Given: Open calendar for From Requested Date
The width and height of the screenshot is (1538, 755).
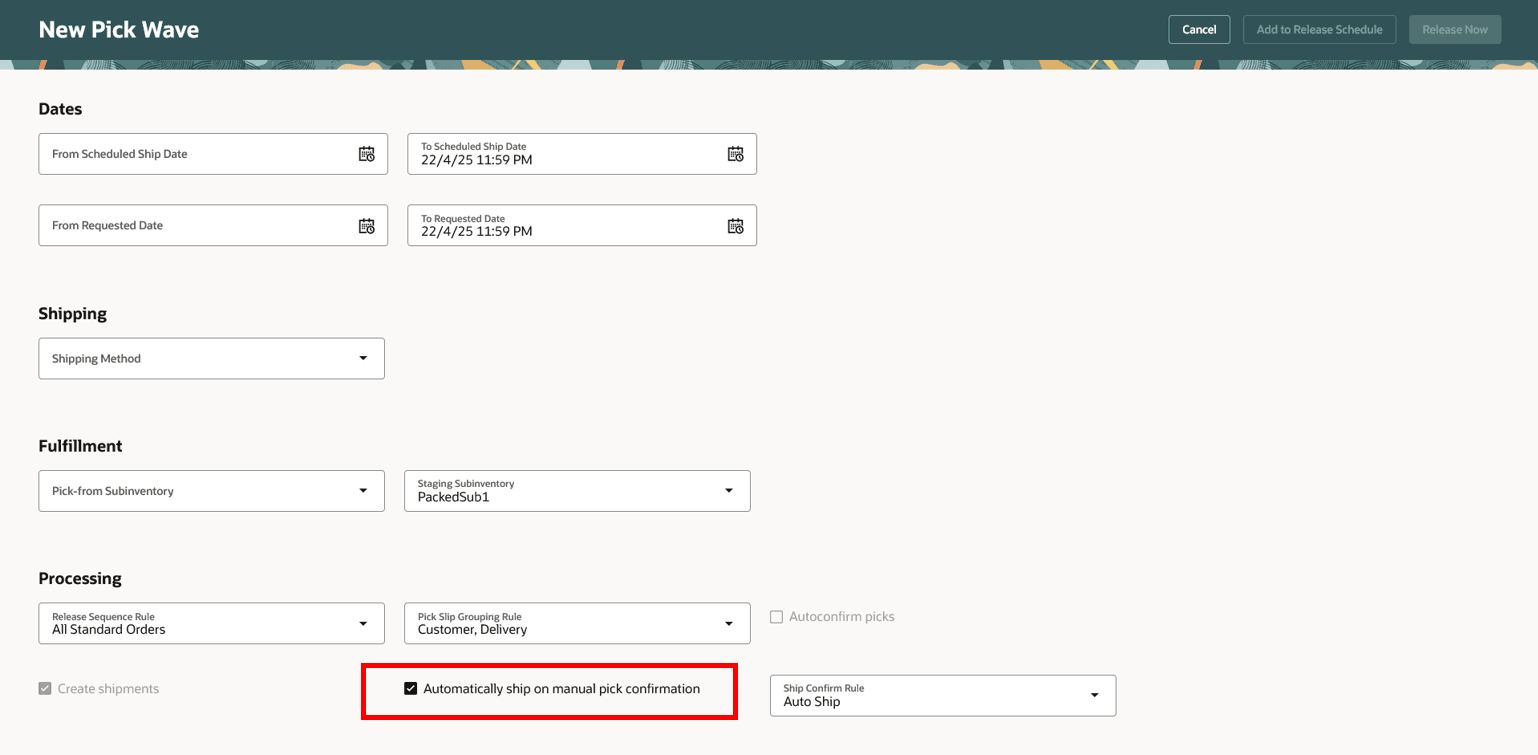Looking at the screenshot, I should click(367, 226).
